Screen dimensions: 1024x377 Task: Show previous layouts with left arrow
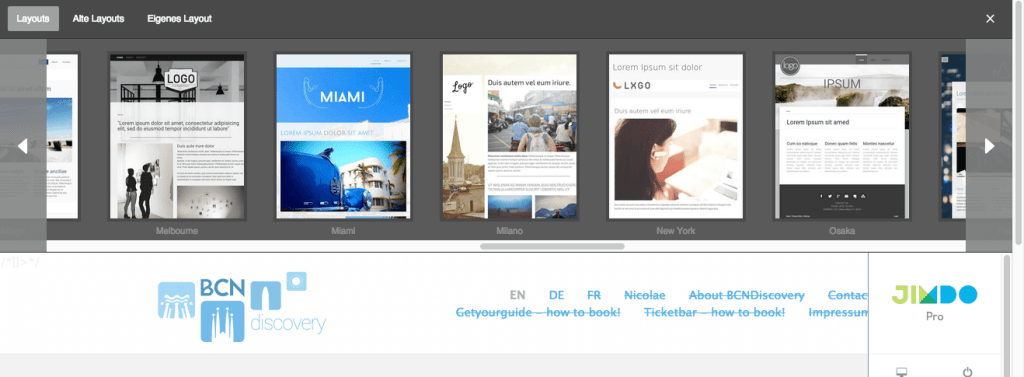23,146
